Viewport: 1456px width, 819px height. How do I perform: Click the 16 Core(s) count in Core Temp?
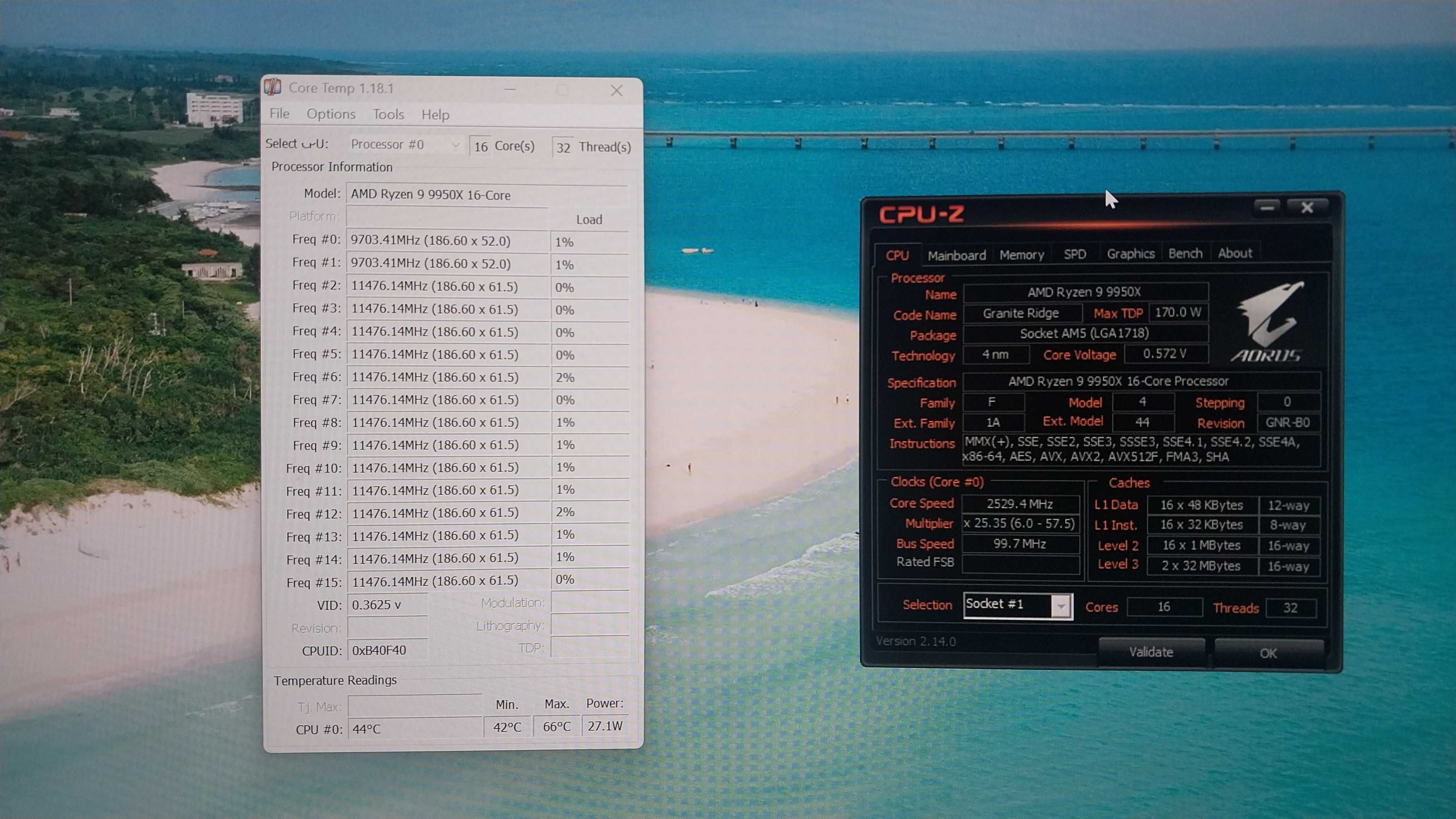tap(481, 147)
